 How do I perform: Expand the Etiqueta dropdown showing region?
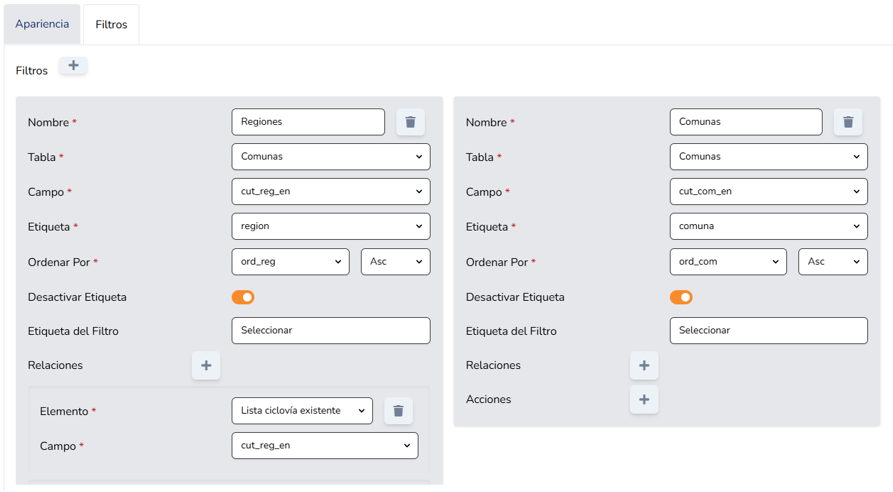pos(330,227)
